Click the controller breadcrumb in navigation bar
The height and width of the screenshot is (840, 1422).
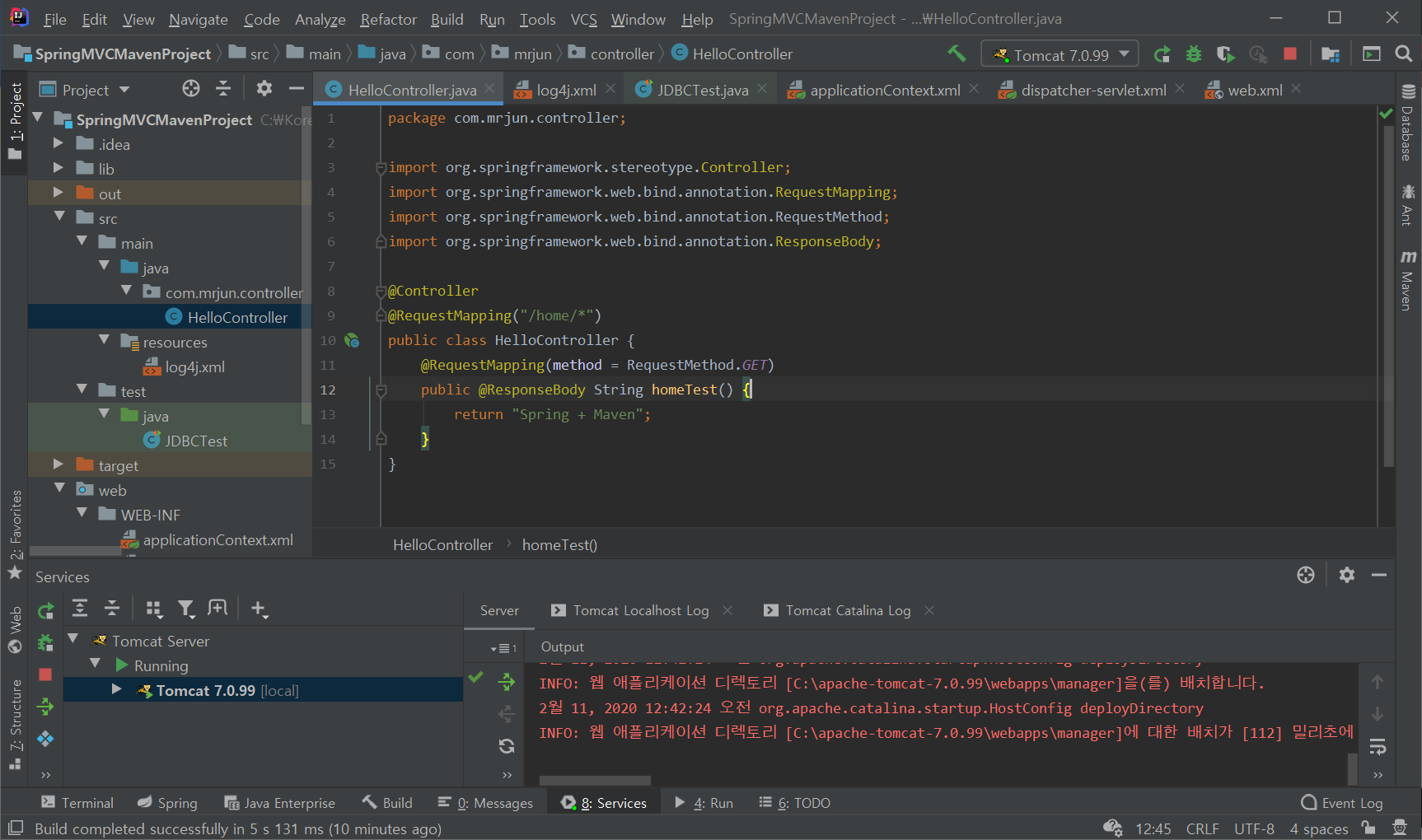tap(611, 54)
